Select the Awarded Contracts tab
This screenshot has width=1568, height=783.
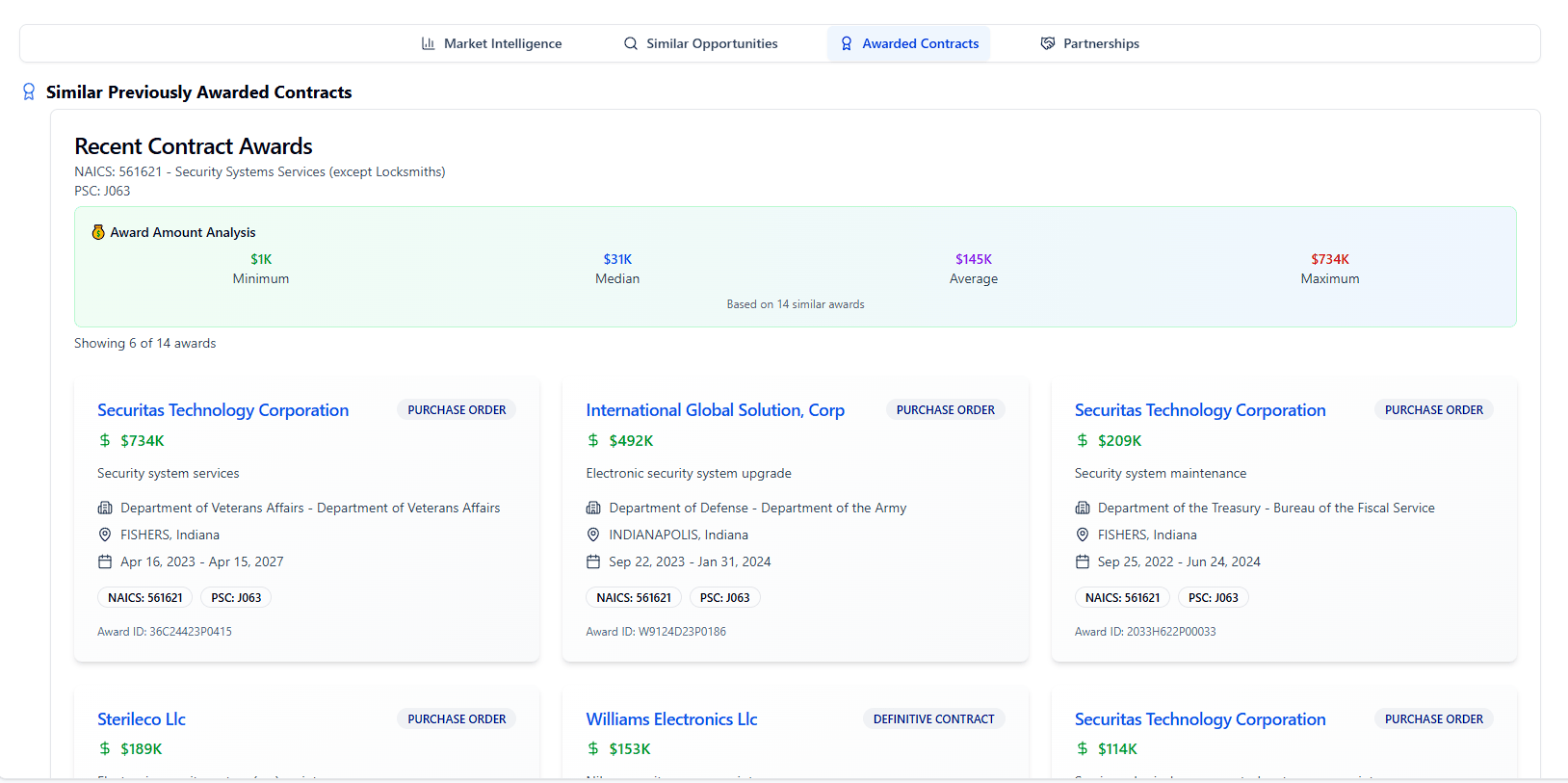(x=909, y=43)
